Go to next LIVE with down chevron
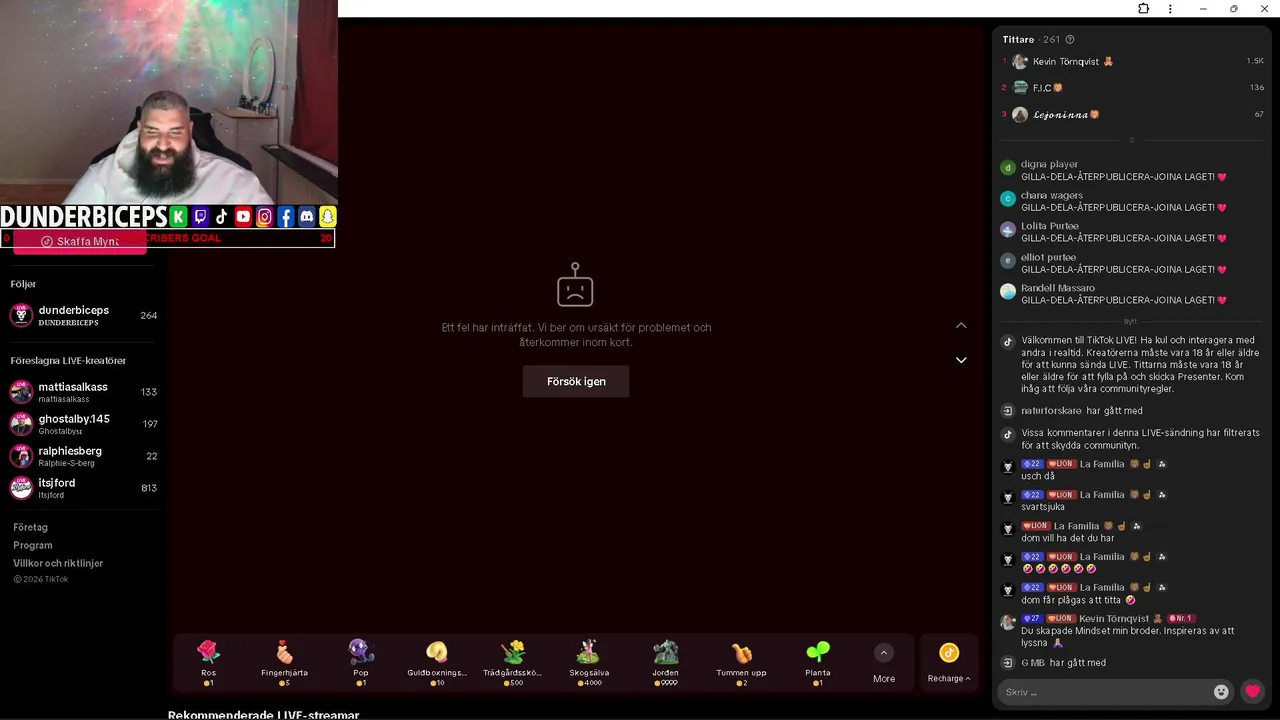1280x720 pixels. point(961,360)
